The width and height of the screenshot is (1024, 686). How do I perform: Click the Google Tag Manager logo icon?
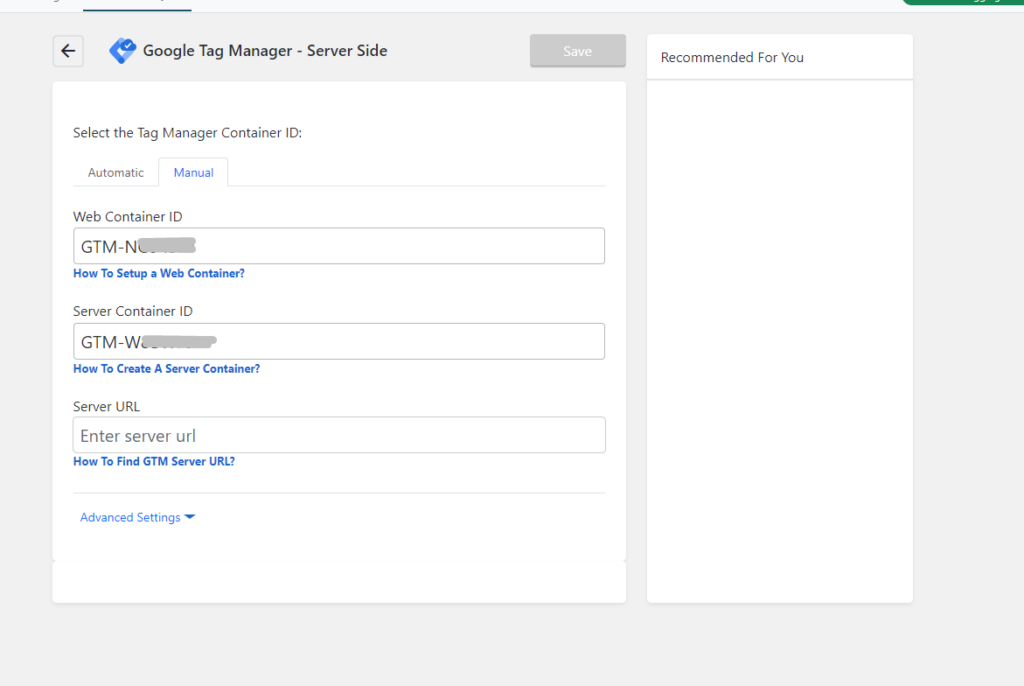pos(123,50)
